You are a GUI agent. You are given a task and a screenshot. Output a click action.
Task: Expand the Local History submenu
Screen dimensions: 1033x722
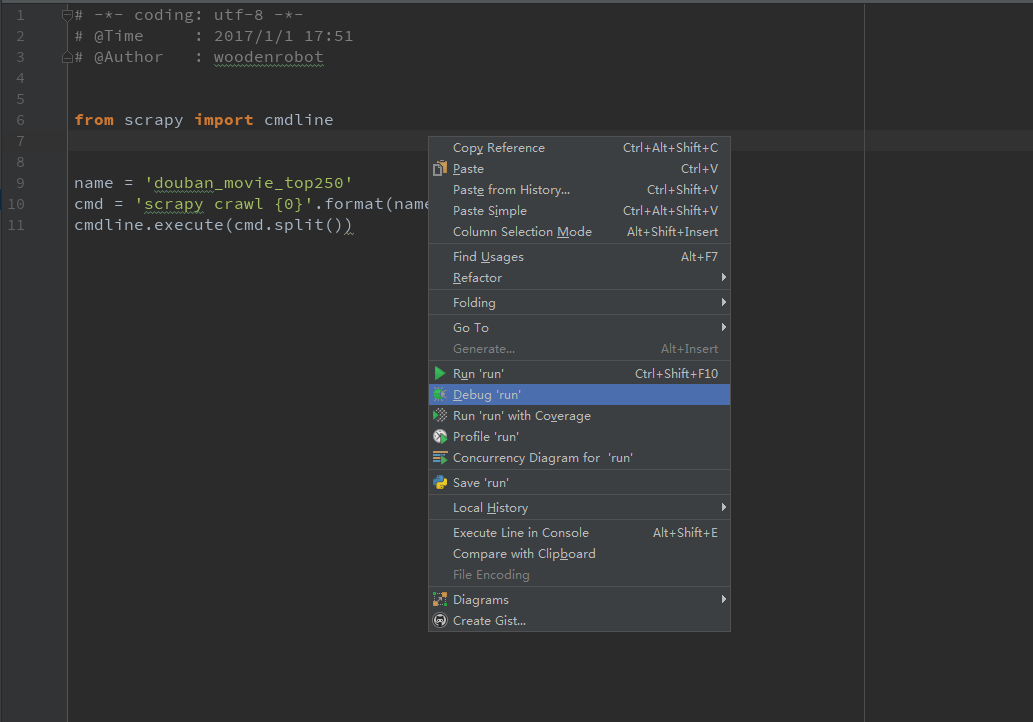[723, 508]
